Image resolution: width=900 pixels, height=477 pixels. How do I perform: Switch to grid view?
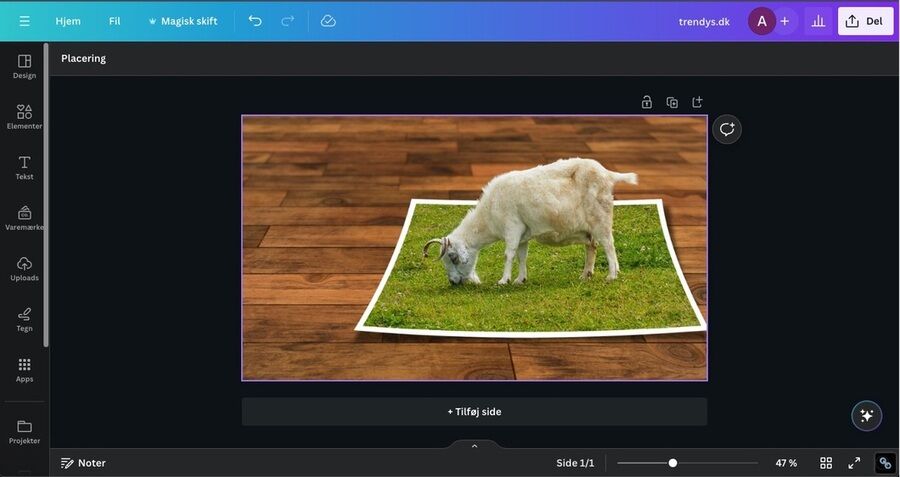click(x=826, y=463)
